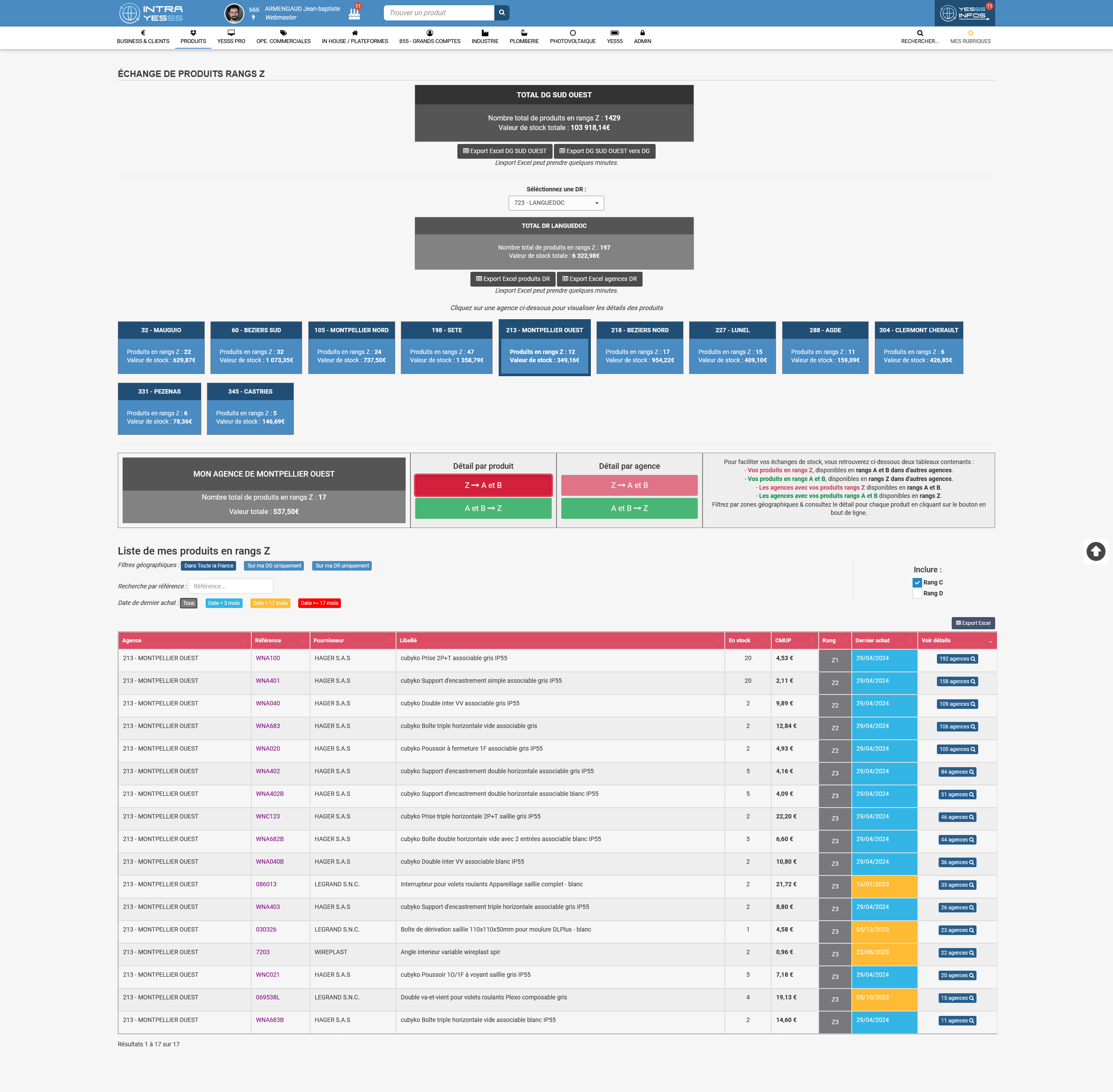Click the Intra Yesss globe logo

pos(129,13)
